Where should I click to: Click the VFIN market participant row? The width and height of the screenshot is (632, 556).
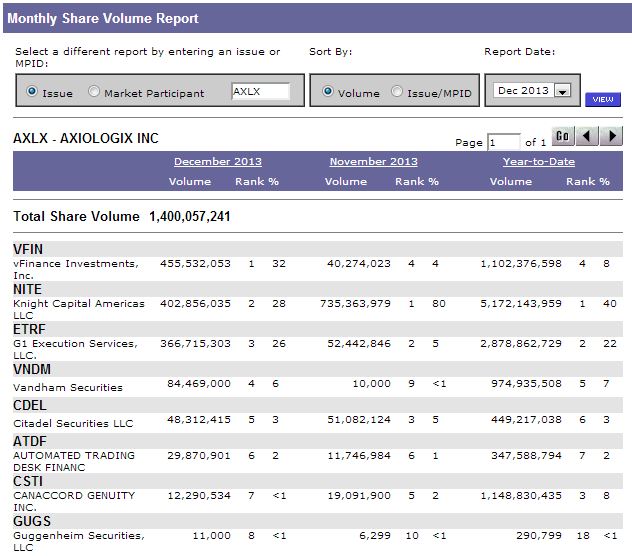28,249
